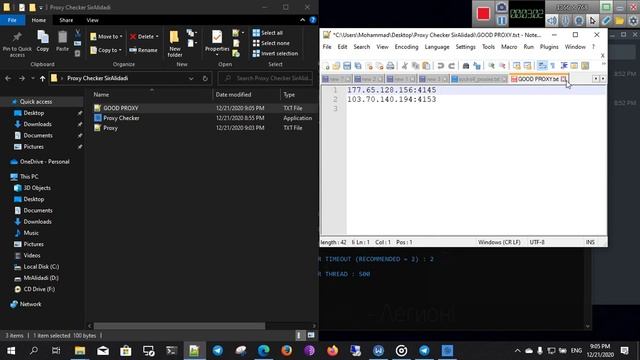The image size is (640, 360).
Task: Open the Home ribbon tab in File Explorer
Action: coord(39,20)
